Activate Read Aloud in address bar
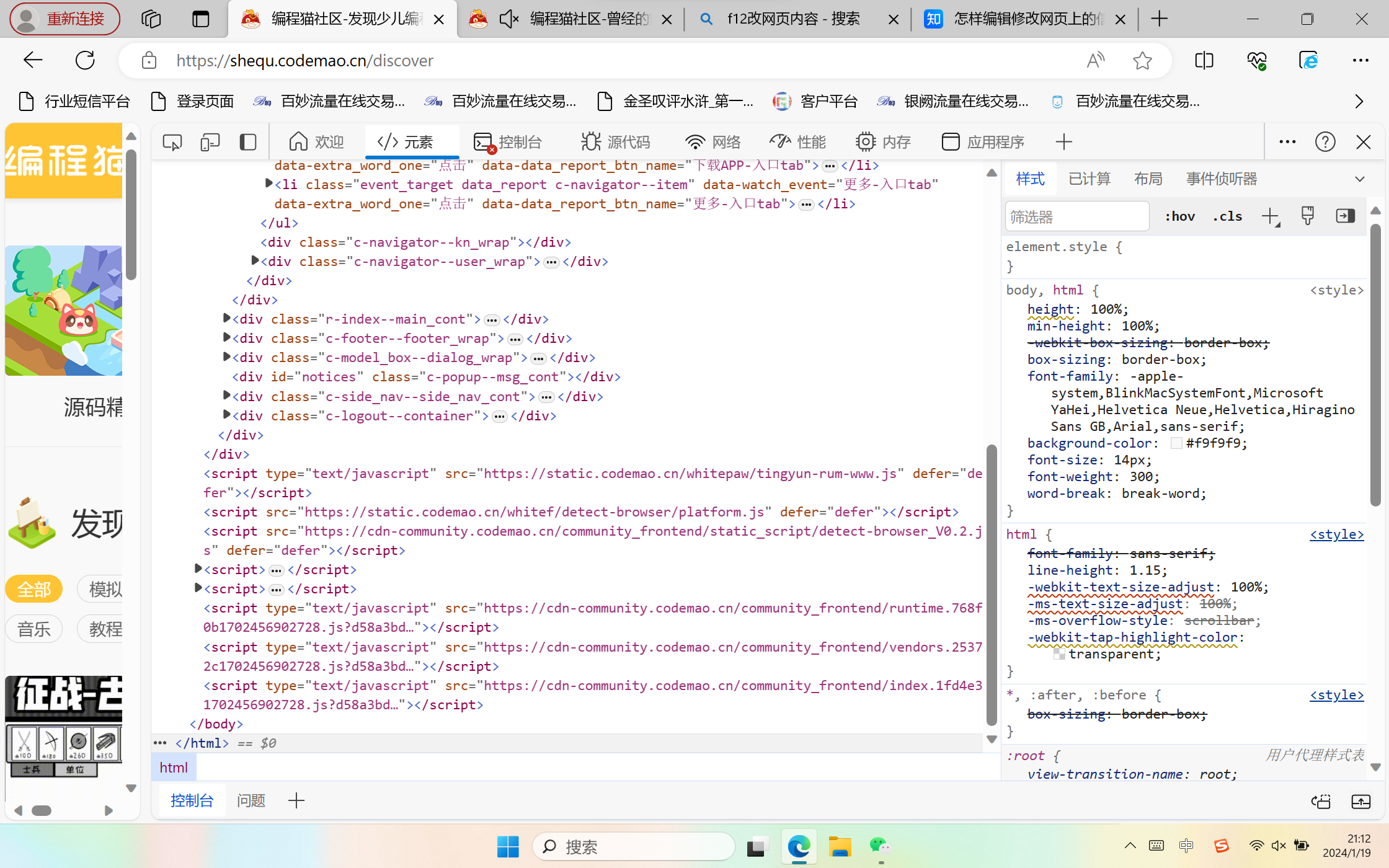Image resolution: width=1389 pixels, height=868 pixels. pyautogui.click(x=1096, y=60)
